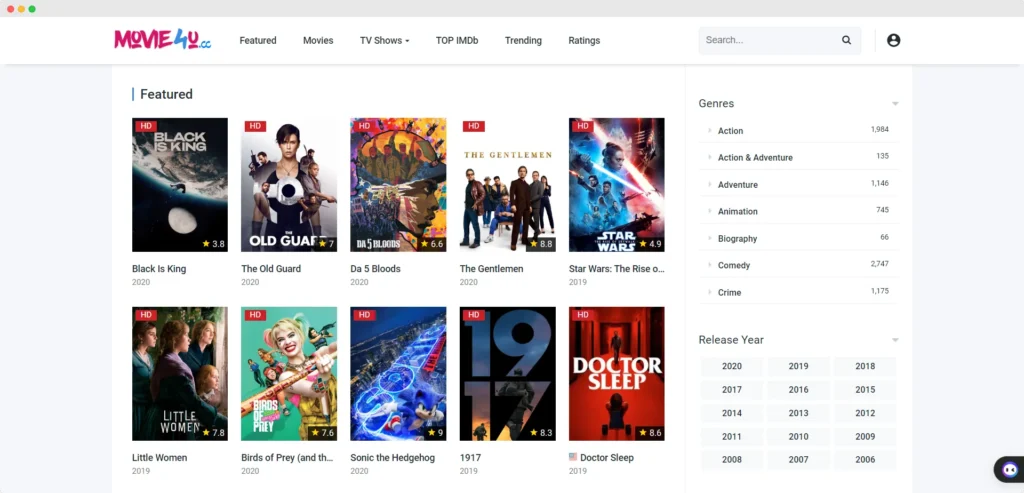Filter by release year 2015
This screenshot has height=493, width=1024.
click(x=865, y=390)
